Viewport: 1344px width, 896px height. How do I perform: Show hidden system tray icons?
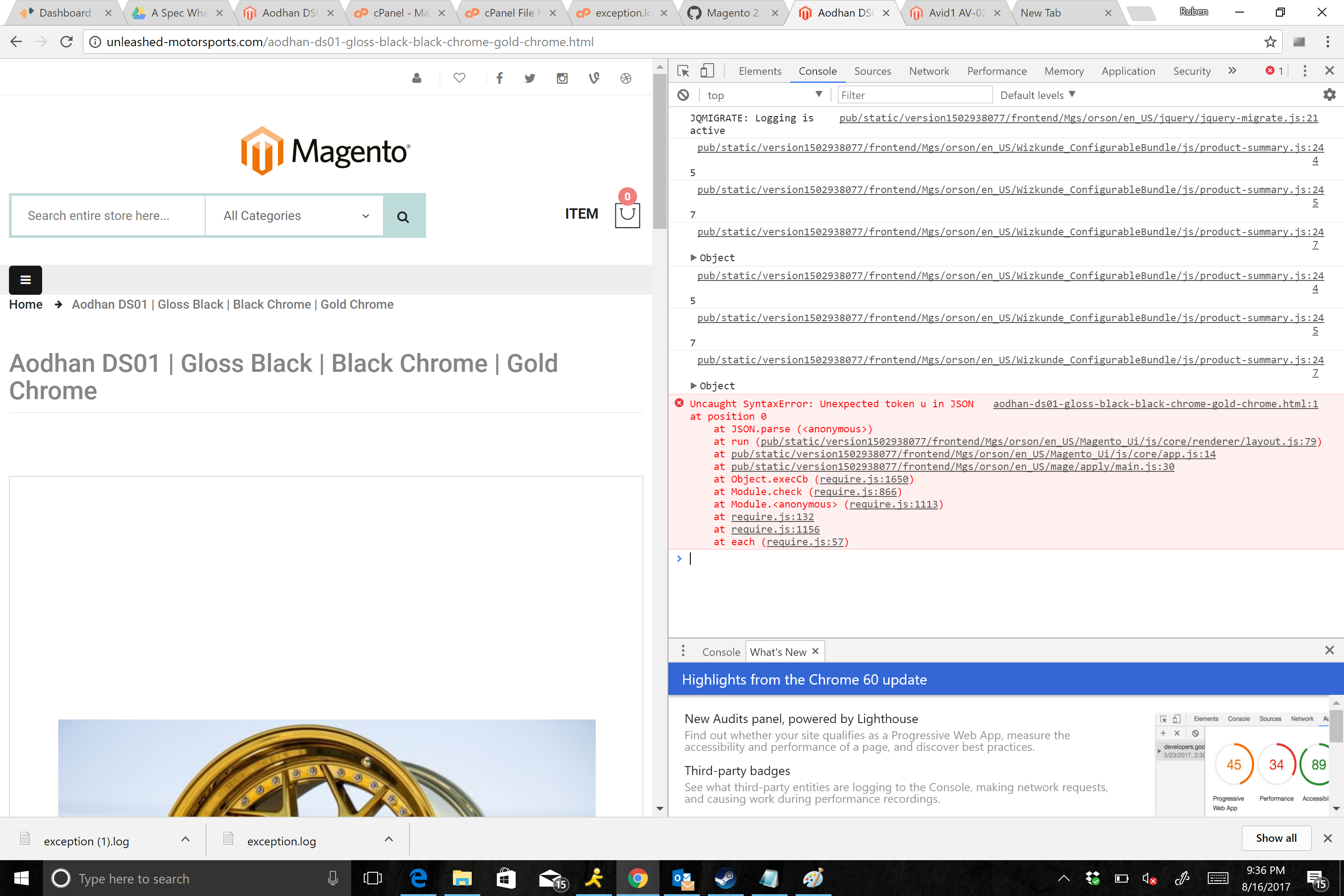point(1064,878)
